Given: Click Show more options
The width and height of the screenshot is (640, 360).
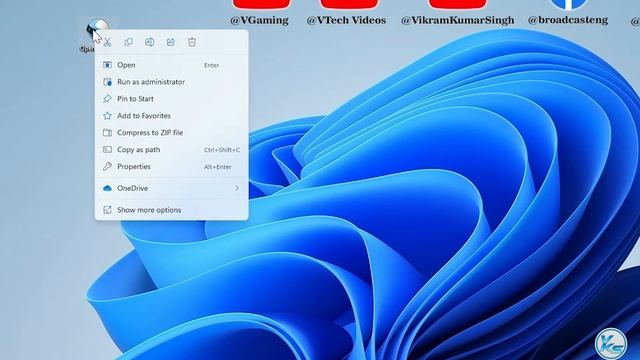Looking at the screenshot, I should pos(171,210).
